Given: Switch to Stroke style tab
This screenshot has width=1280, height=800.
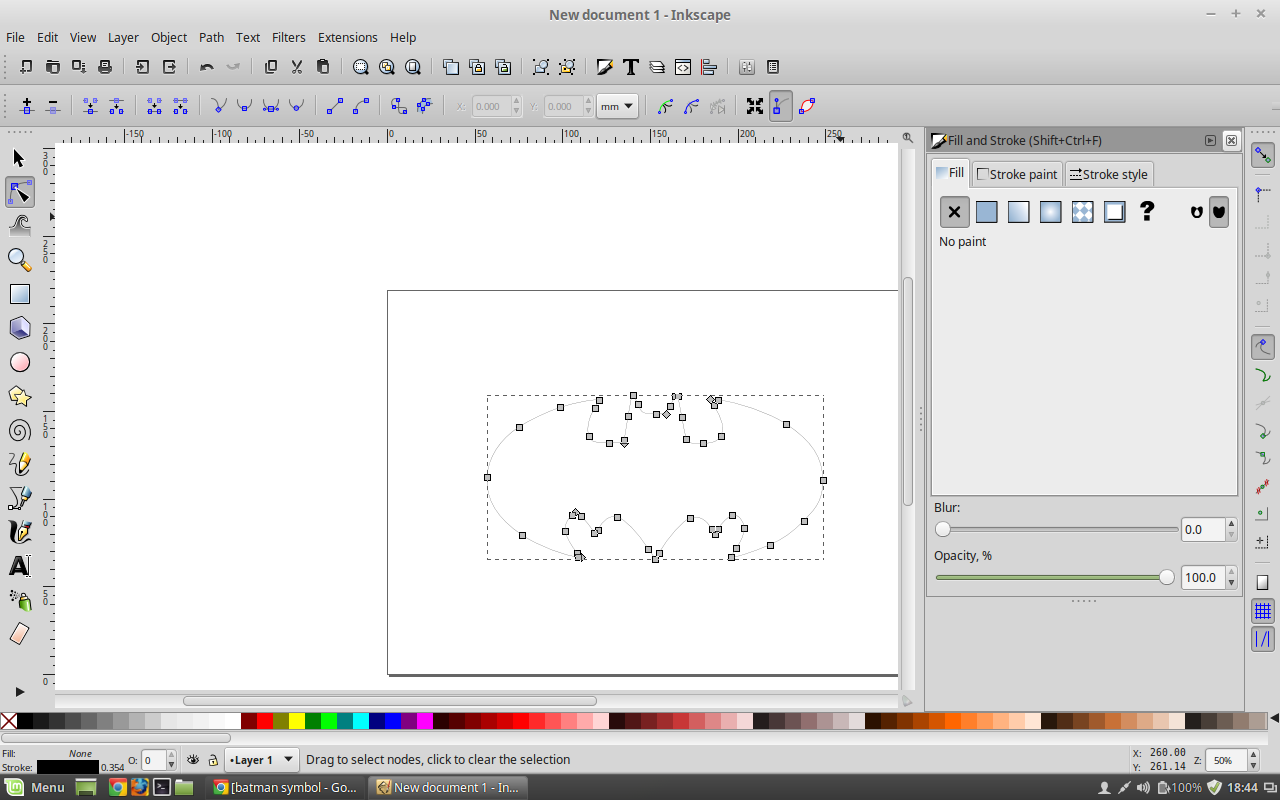Looking at the screenshot, I should tap(1109, 174).
